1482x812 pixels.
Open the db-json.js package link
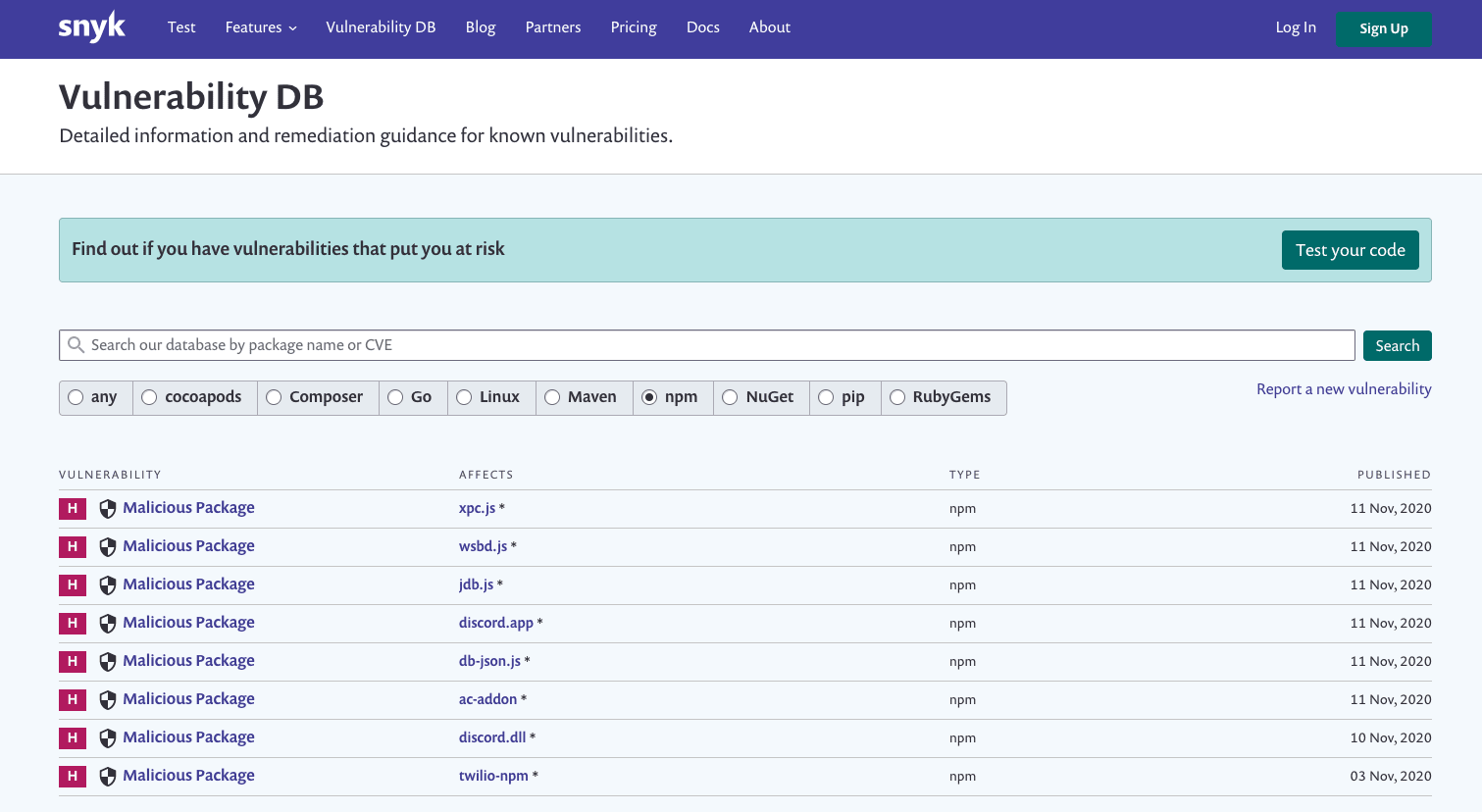click(x=489, y=661)
